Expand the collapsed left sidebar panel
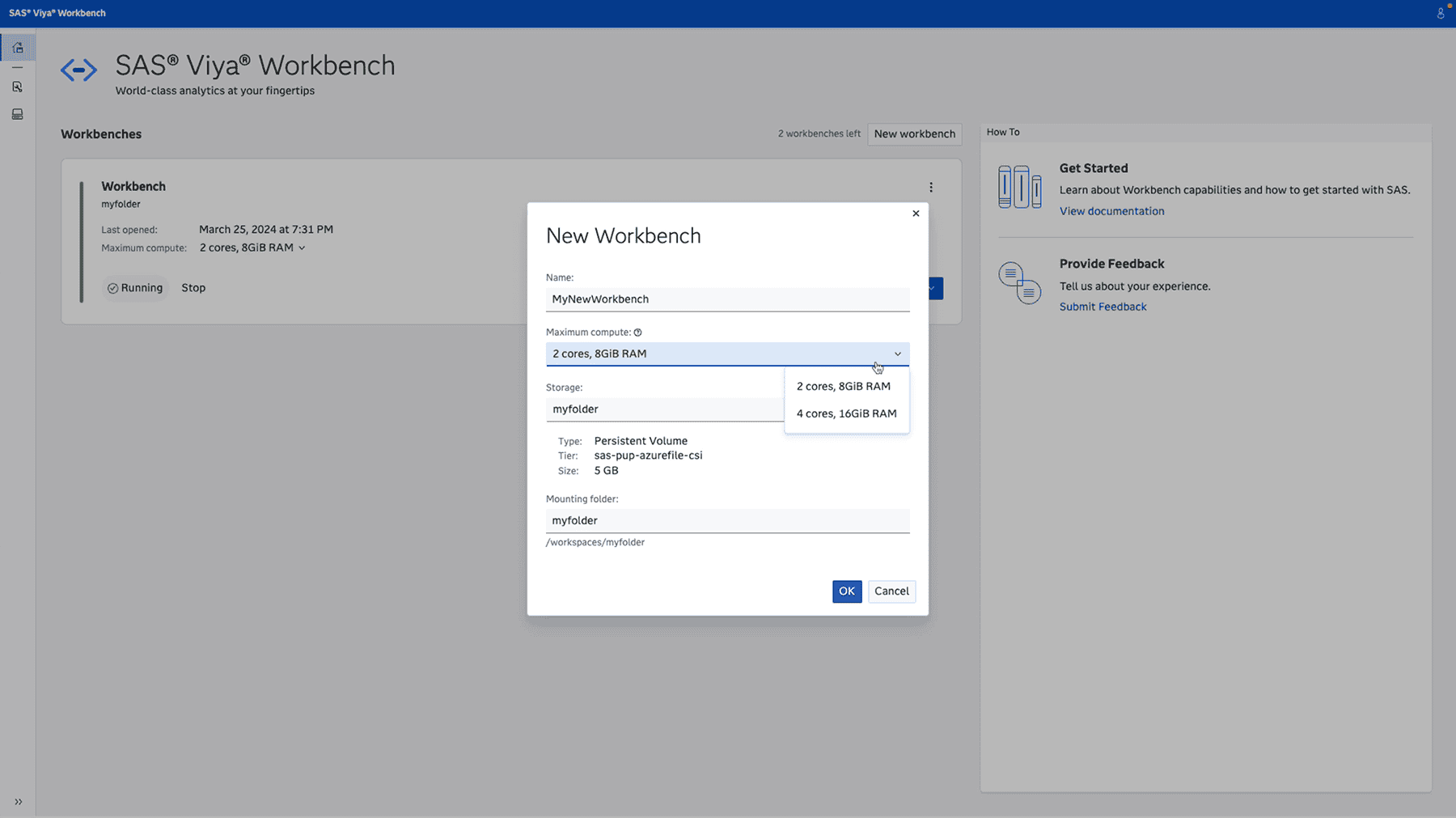 (x=18, y=802)
